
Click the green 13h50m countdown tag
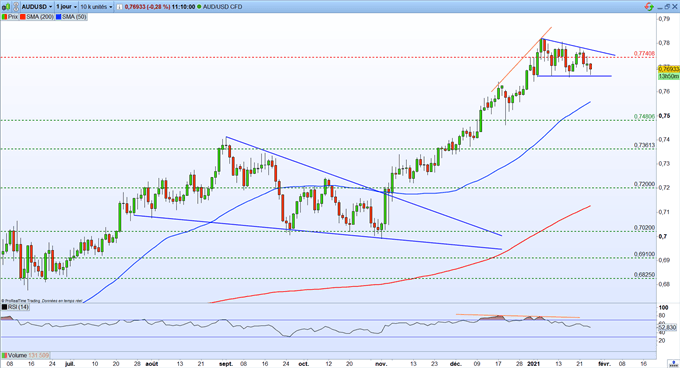pyautogui.click(x=669, y=76)
